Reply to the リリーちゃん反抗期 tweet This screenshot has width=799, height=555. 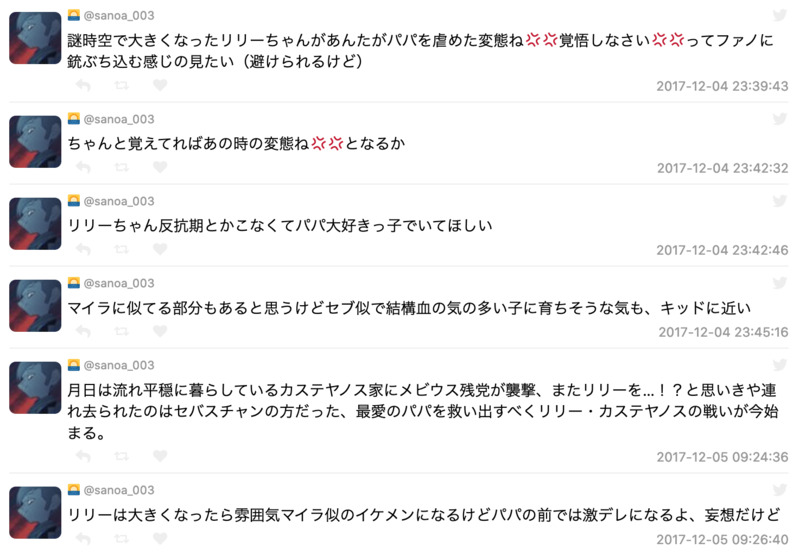click(84, 250)
